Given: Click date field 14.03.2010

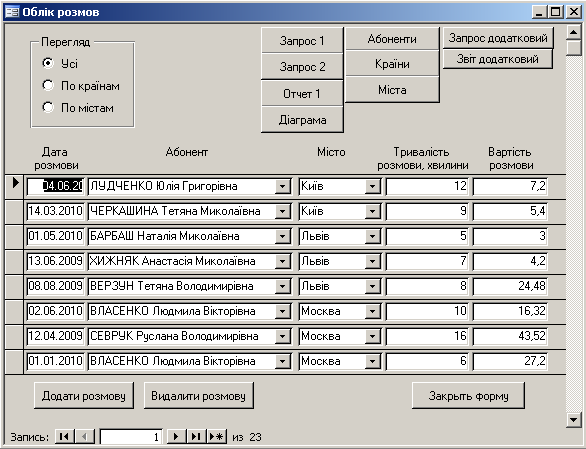Looking at the screenshot, I should (55, 211).
